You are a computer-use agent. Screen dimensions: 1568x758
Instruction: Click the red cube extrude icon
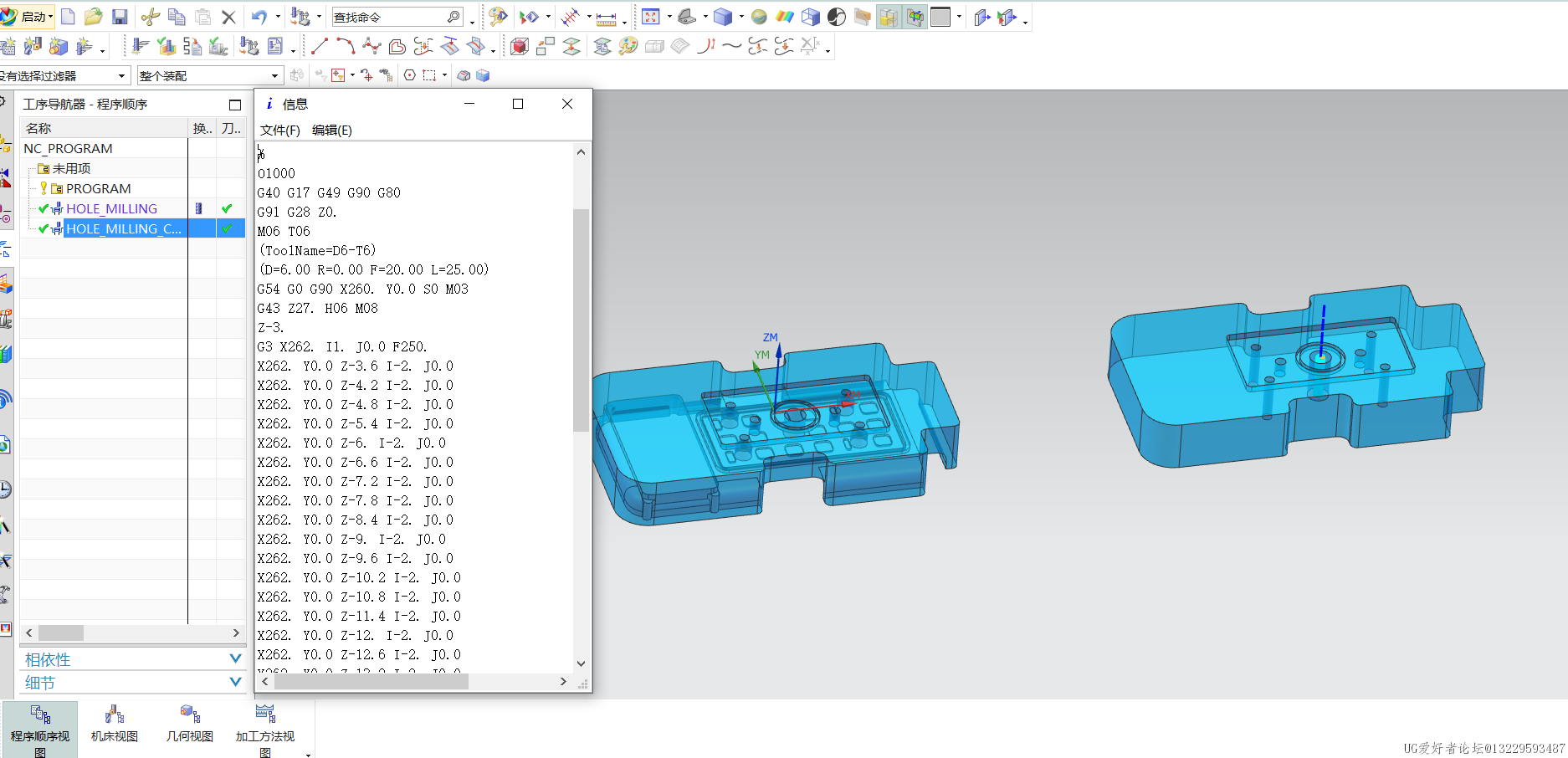coord(520,46)
